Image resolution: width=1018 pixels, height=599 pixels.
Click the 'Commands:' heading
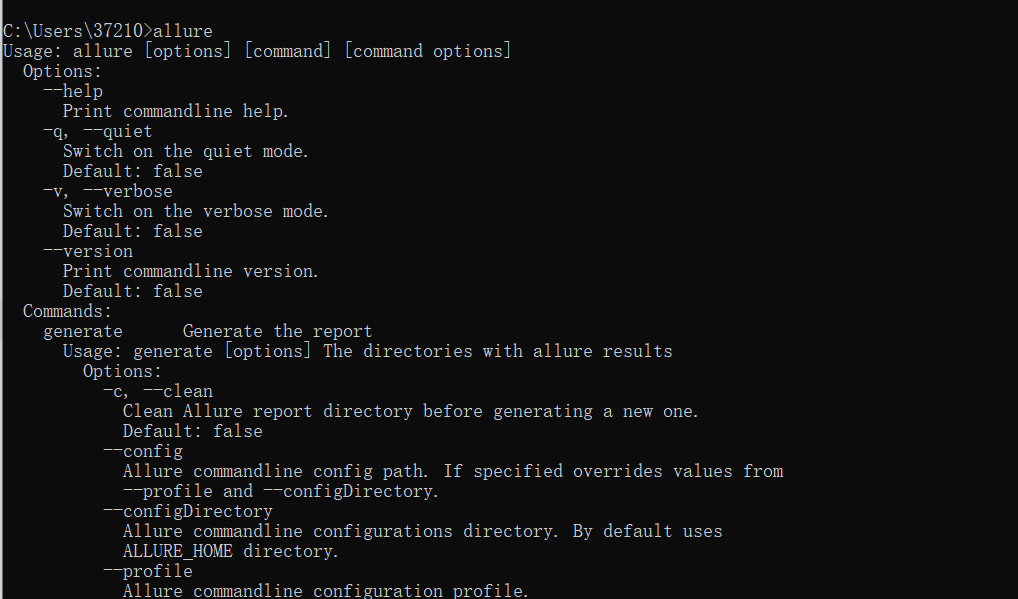(x=68, y=312)
